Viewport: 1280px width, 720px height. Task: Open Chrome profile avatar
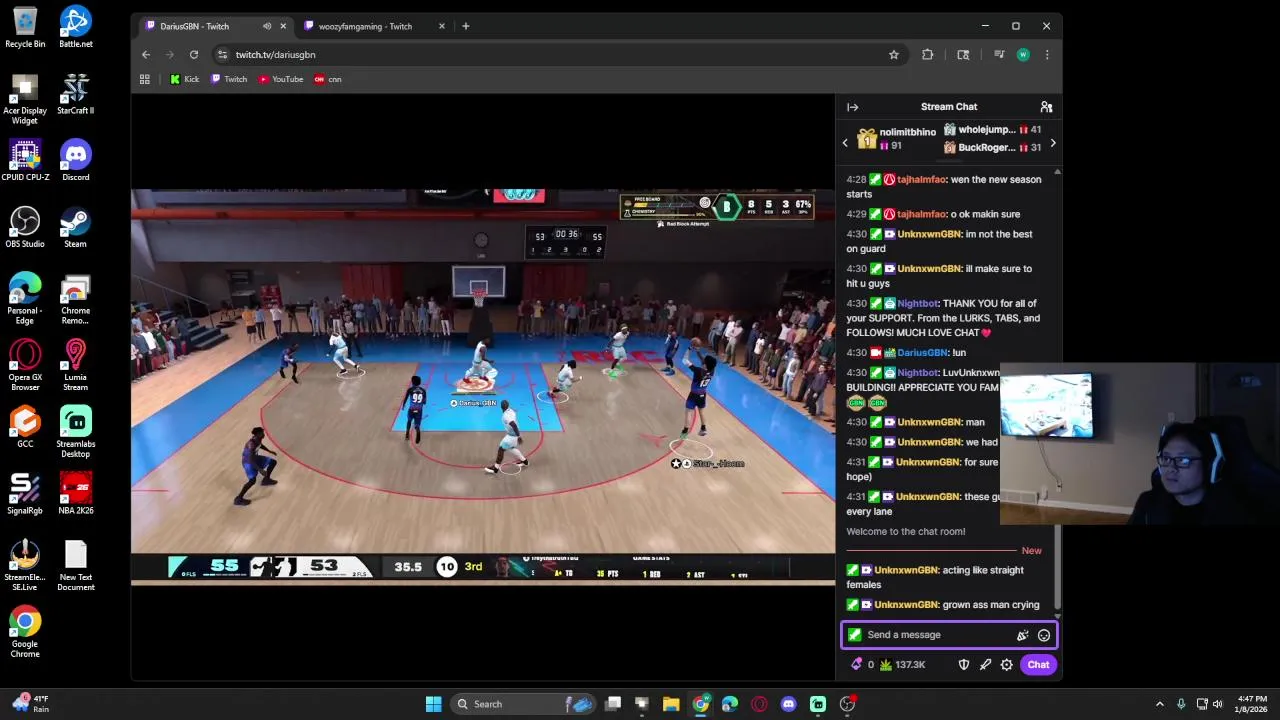coord(1023,55)
